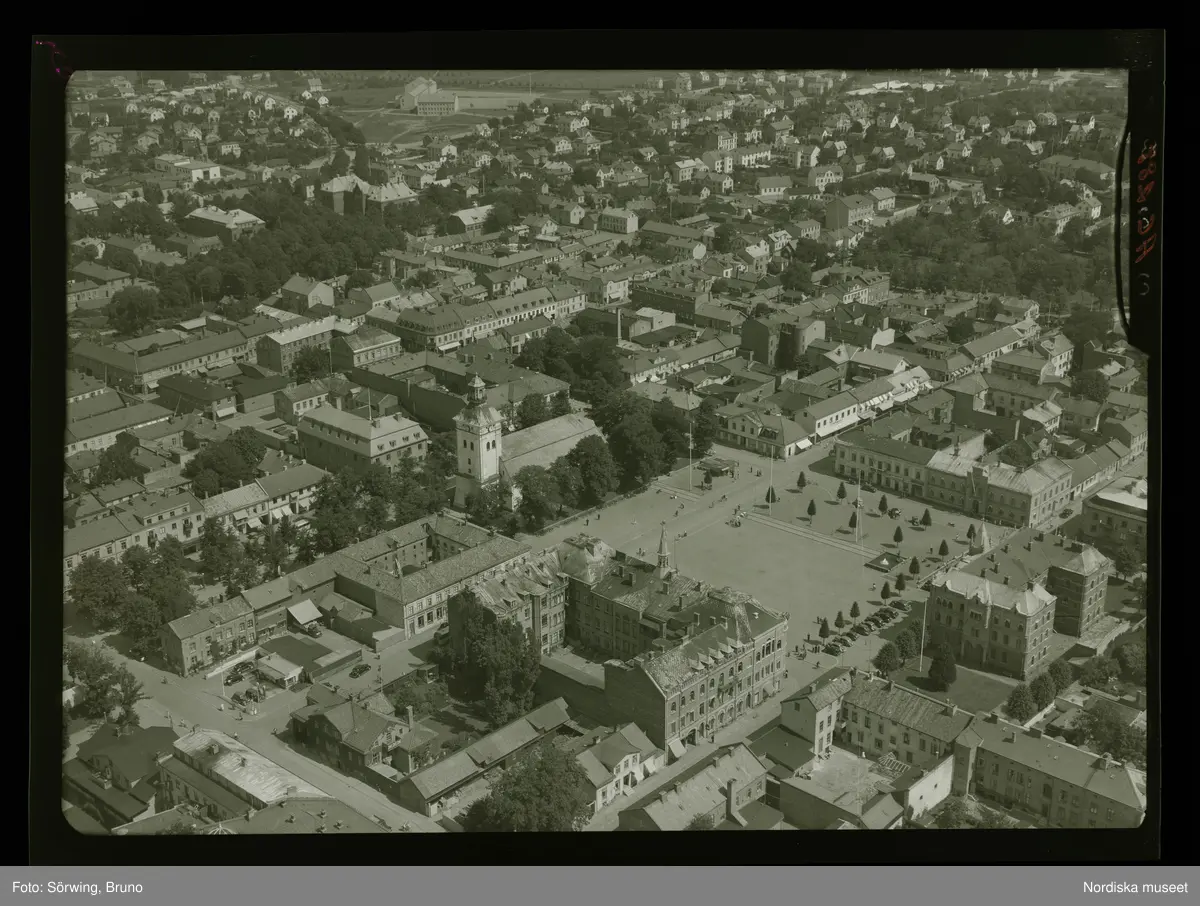Image resolution: width=1200 pixels, height=906 pixels.
Task: Click the small spire on the square-side building
Action: coord(663,550)
